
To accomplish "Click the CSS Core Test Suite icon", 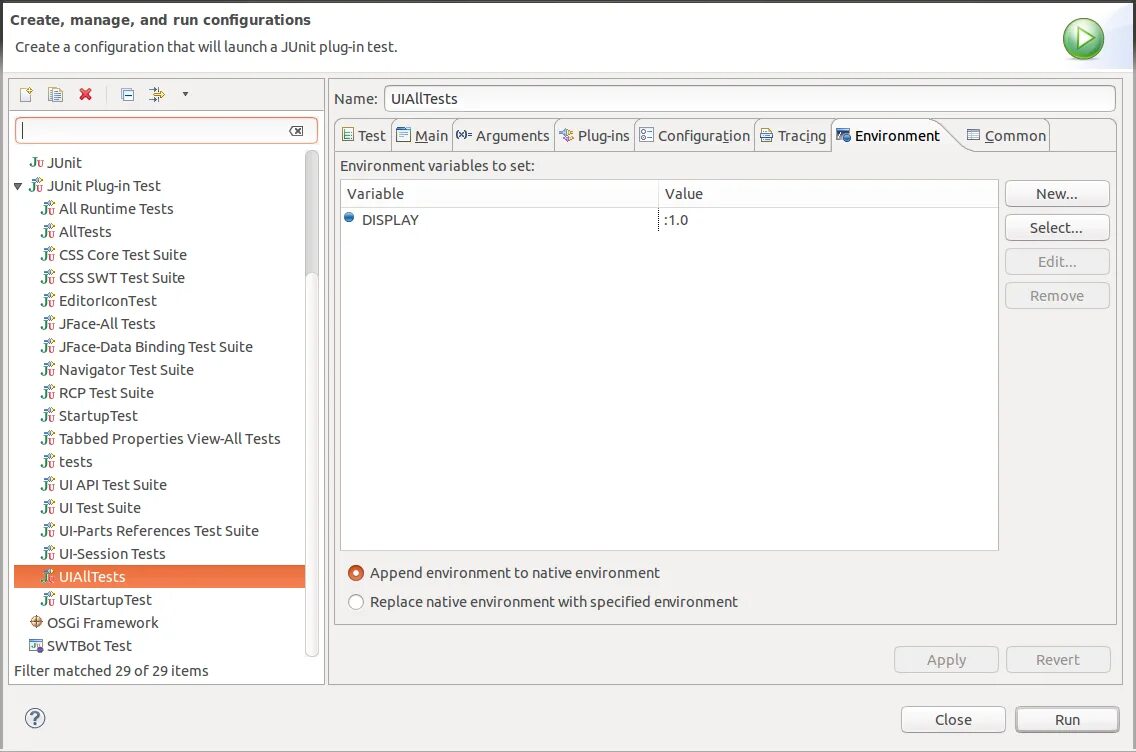I will click(48, 255).
